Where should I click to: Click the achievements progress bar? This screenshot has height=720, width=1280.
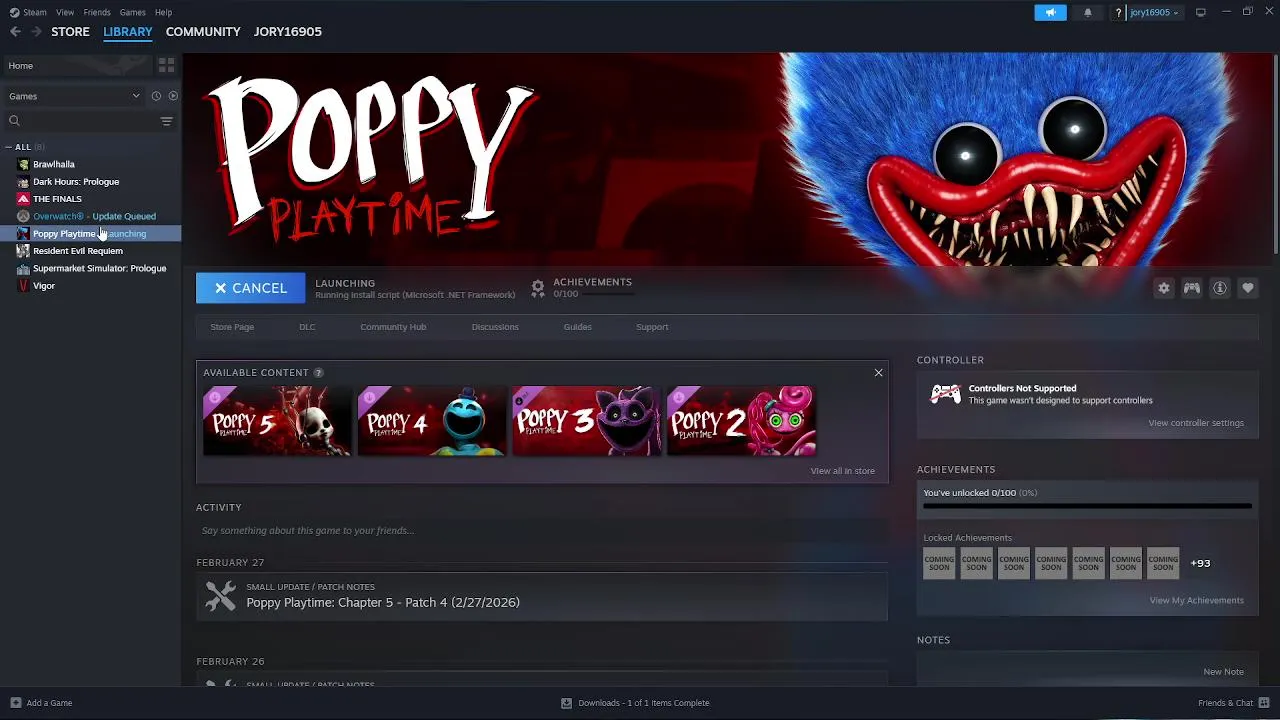pyautogui.click(x=1087, y=506)
